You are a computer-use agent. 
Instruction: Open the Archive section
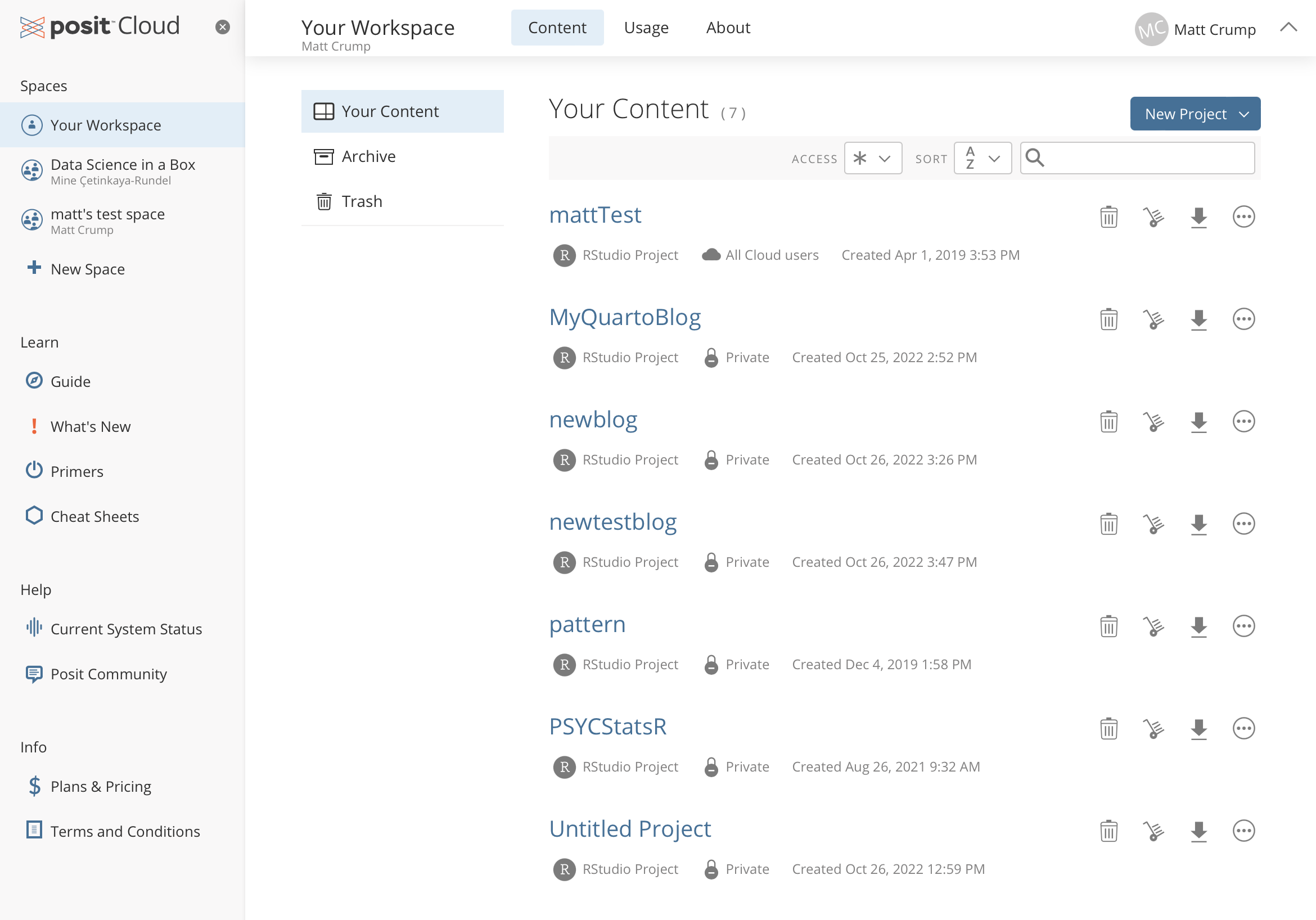[x=368, y=156]
